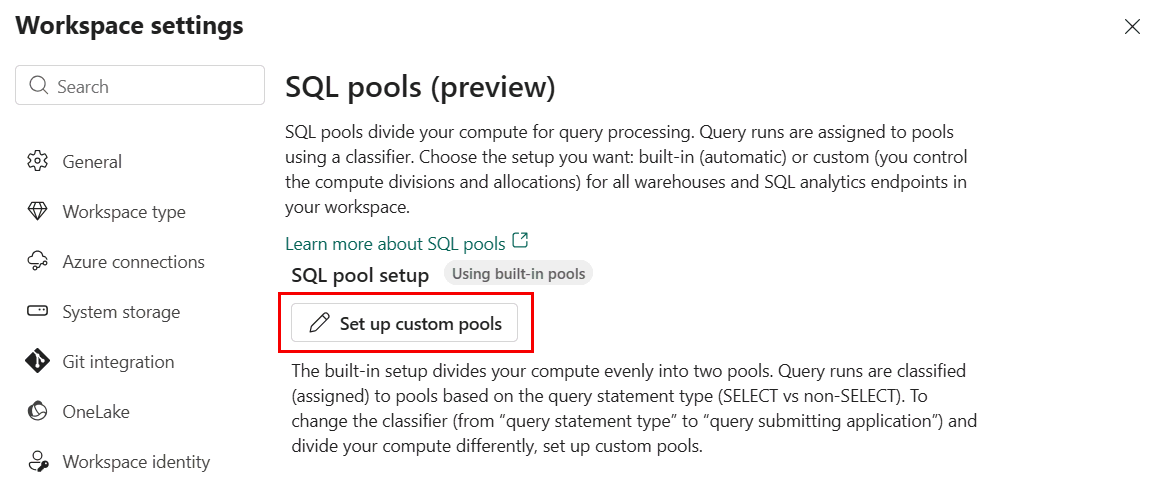Click the pencil icon on custom pools button
The image size is (1170, 482).
point(319,323)
